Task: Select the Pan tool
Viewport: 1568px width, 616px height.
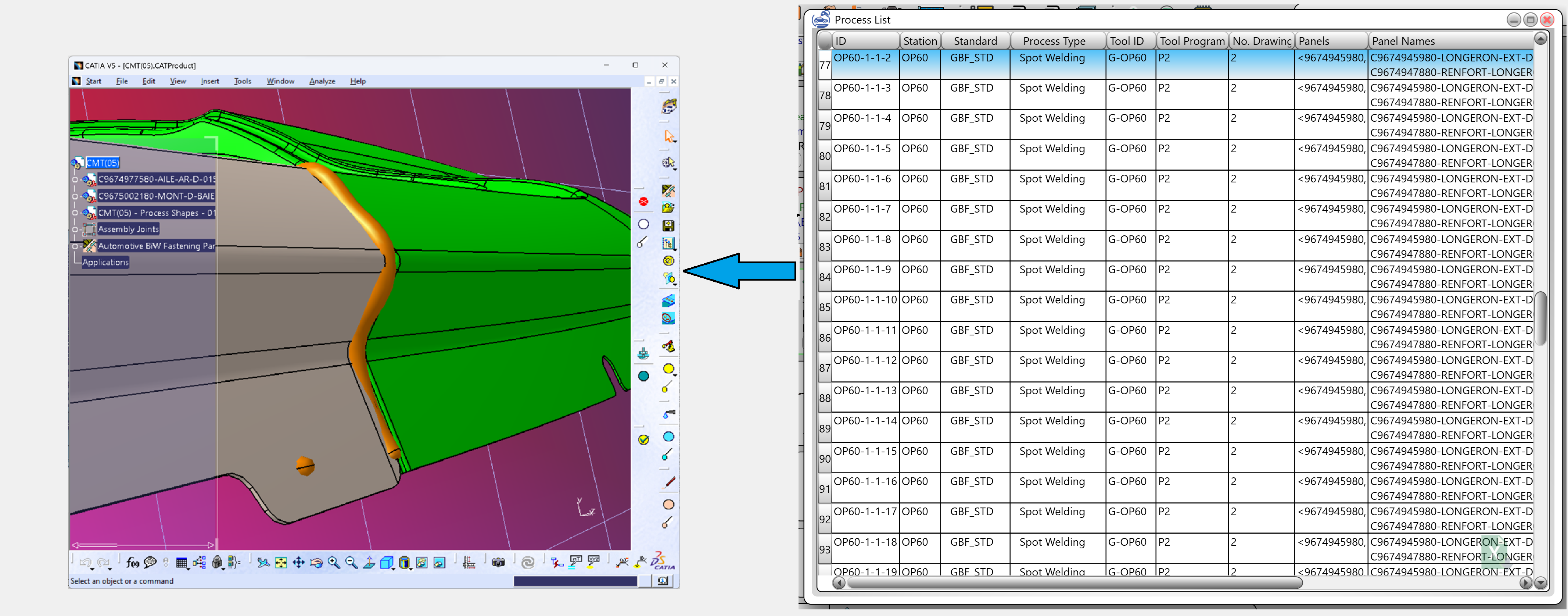Action: pyautogui.click(x=298, y=562)
